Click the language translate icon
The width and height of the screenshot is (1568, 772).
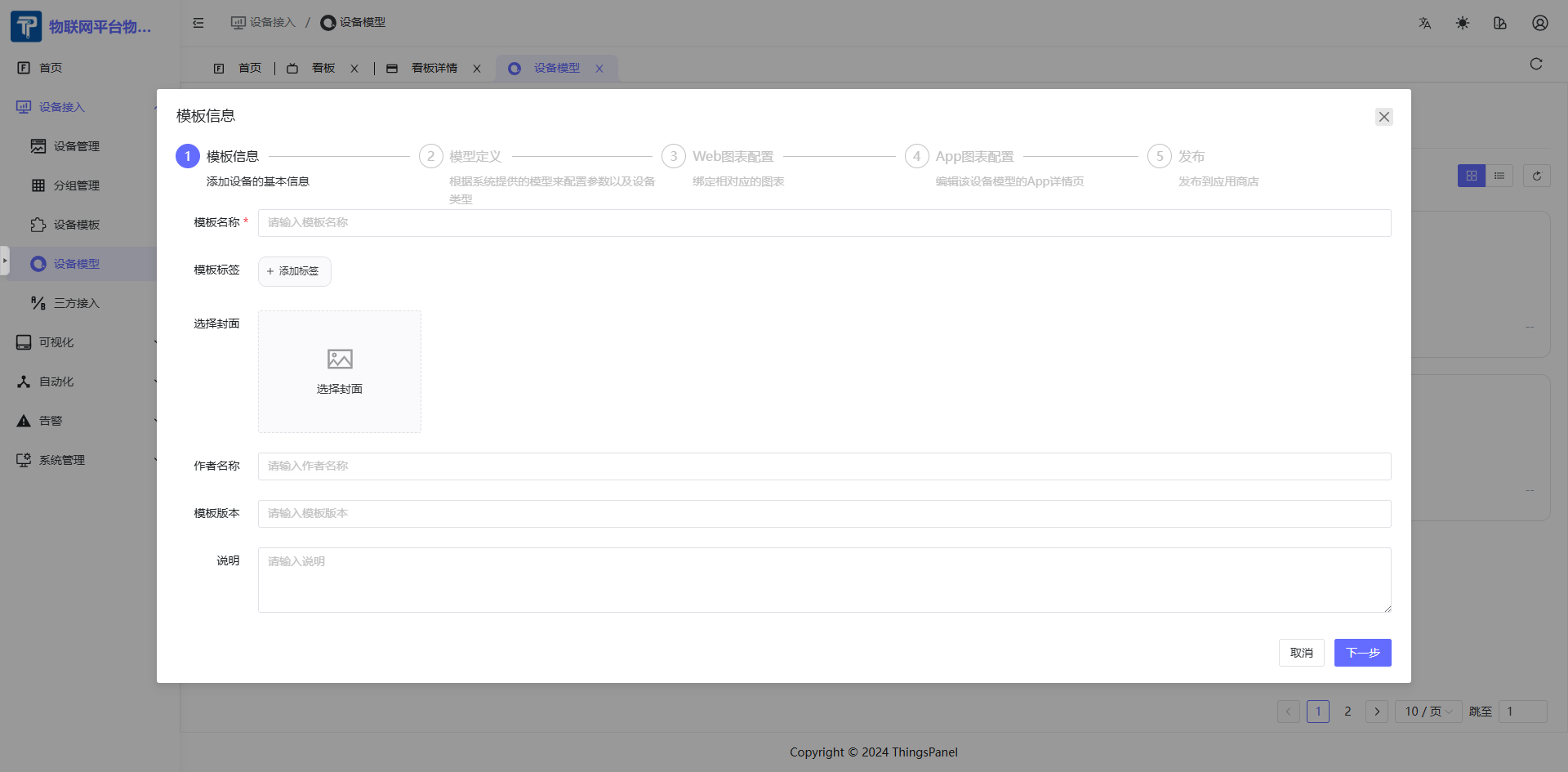pyautogui.click(x=1425, y=23)
